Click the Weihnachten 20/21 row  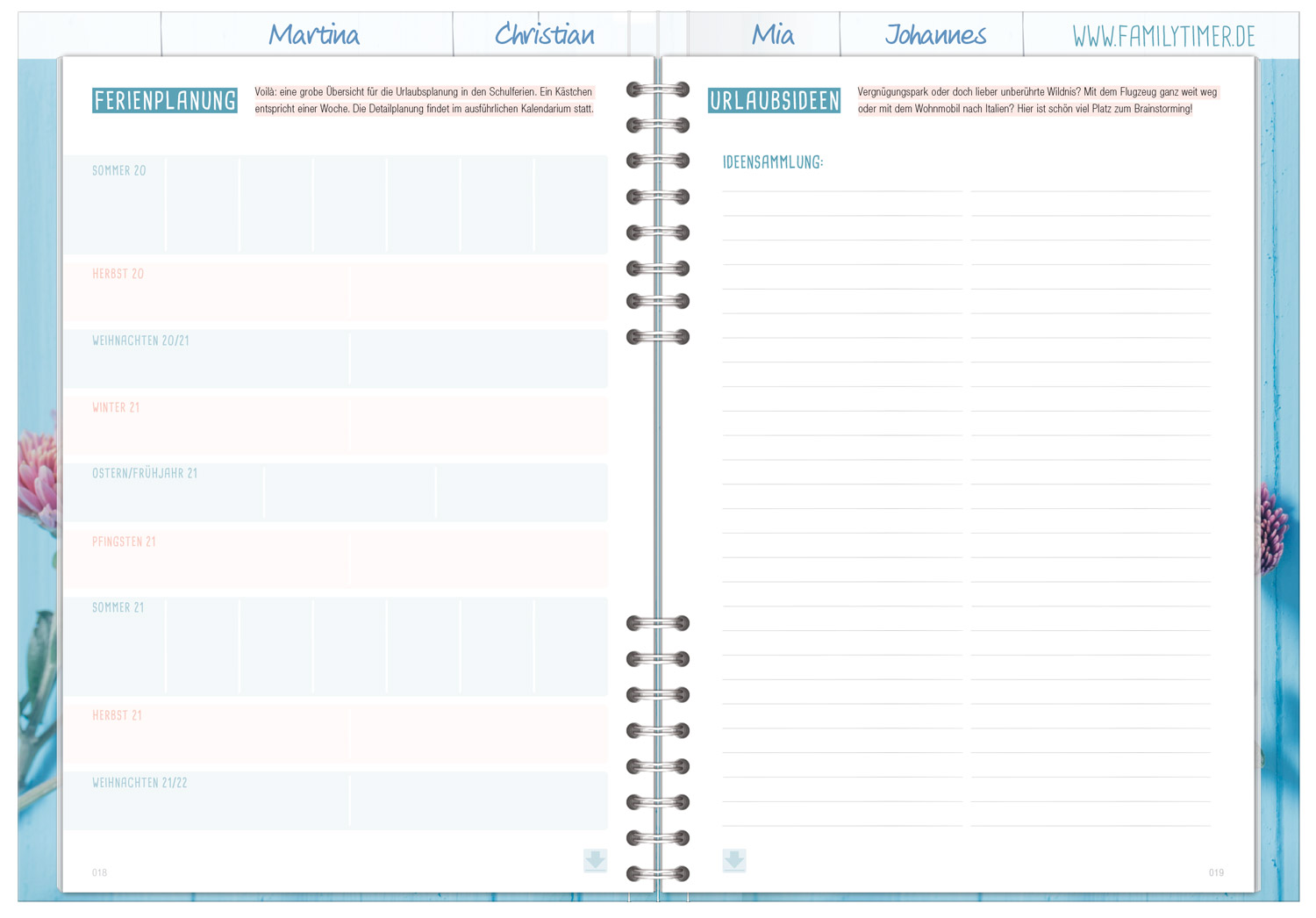click(x=335, y=359)
